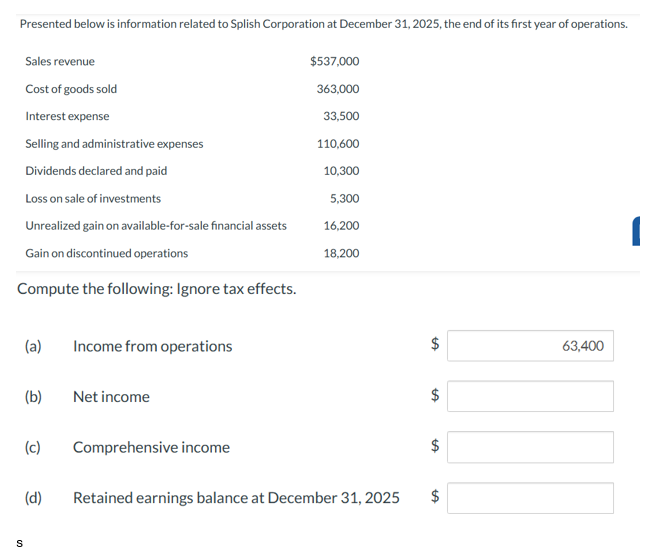Viewport: 671px width, 560px height.
Task: Select the Loss on sale of investments label
Action: [93, 199]
